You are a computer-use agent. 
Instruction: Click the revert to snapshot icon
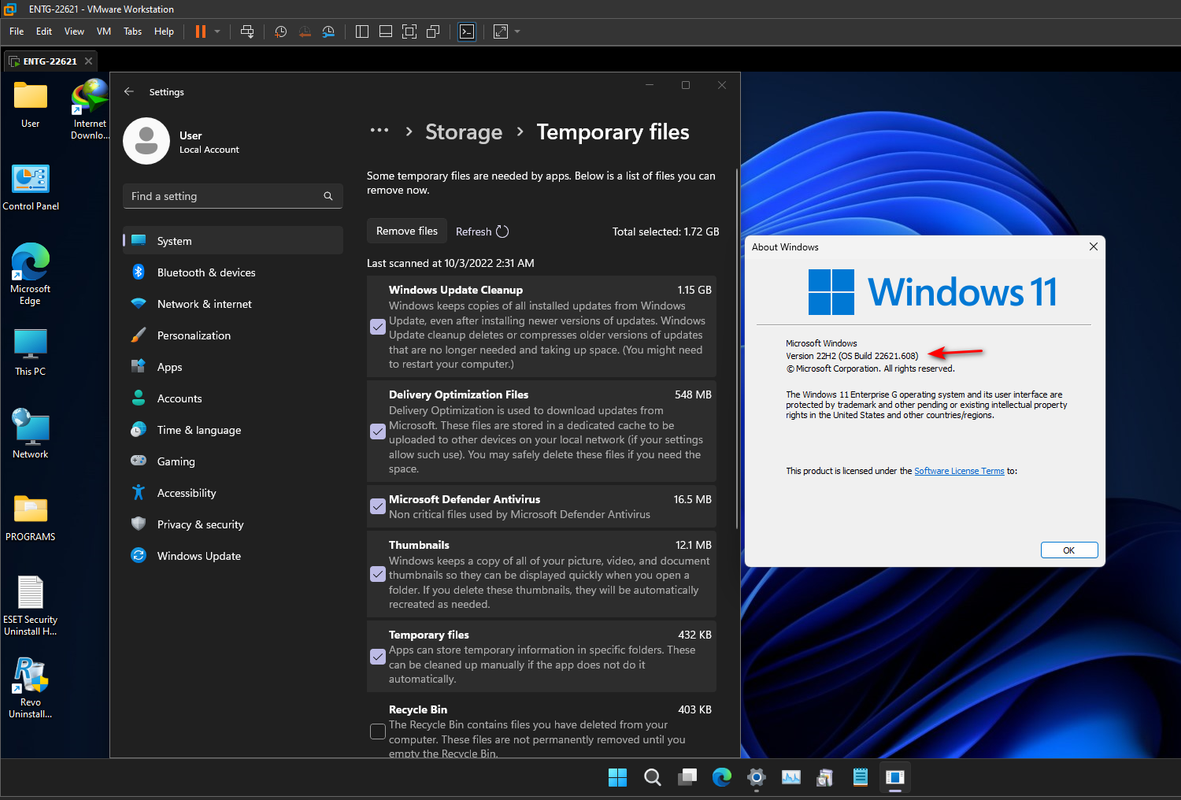[x=304, y=32]
